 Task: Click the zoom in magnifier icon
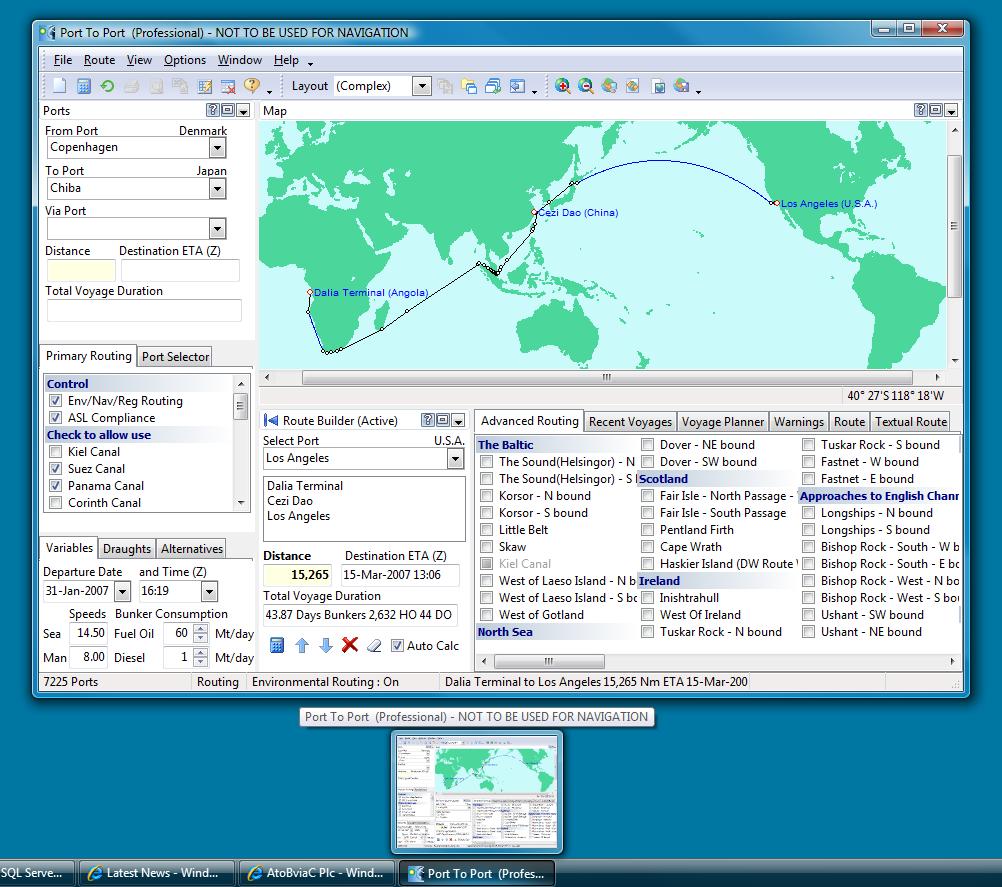[x=562, y=86]
